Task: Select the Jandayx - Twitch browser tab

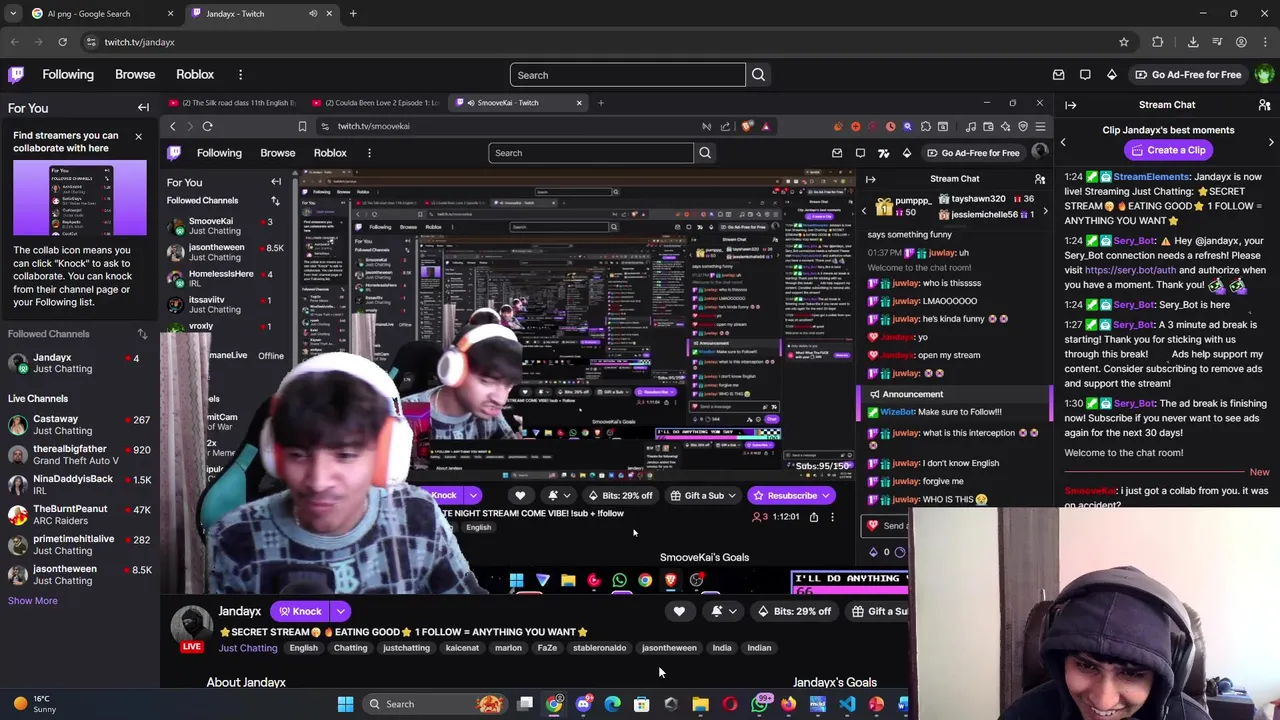Action: coord(262,14)
